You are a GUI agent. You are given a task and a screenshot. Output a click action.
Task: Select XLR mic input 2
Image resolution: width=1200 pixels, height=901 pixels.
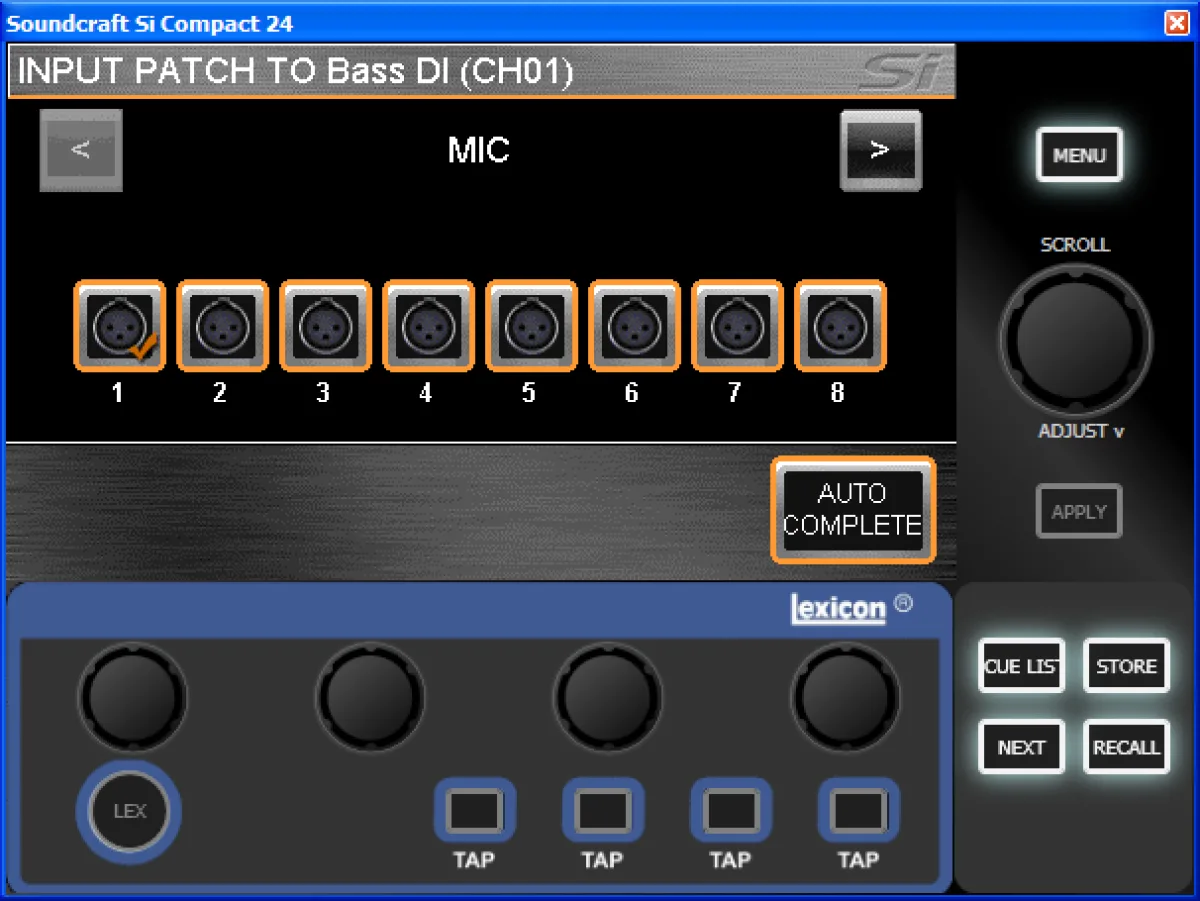(x=222, y=326)
